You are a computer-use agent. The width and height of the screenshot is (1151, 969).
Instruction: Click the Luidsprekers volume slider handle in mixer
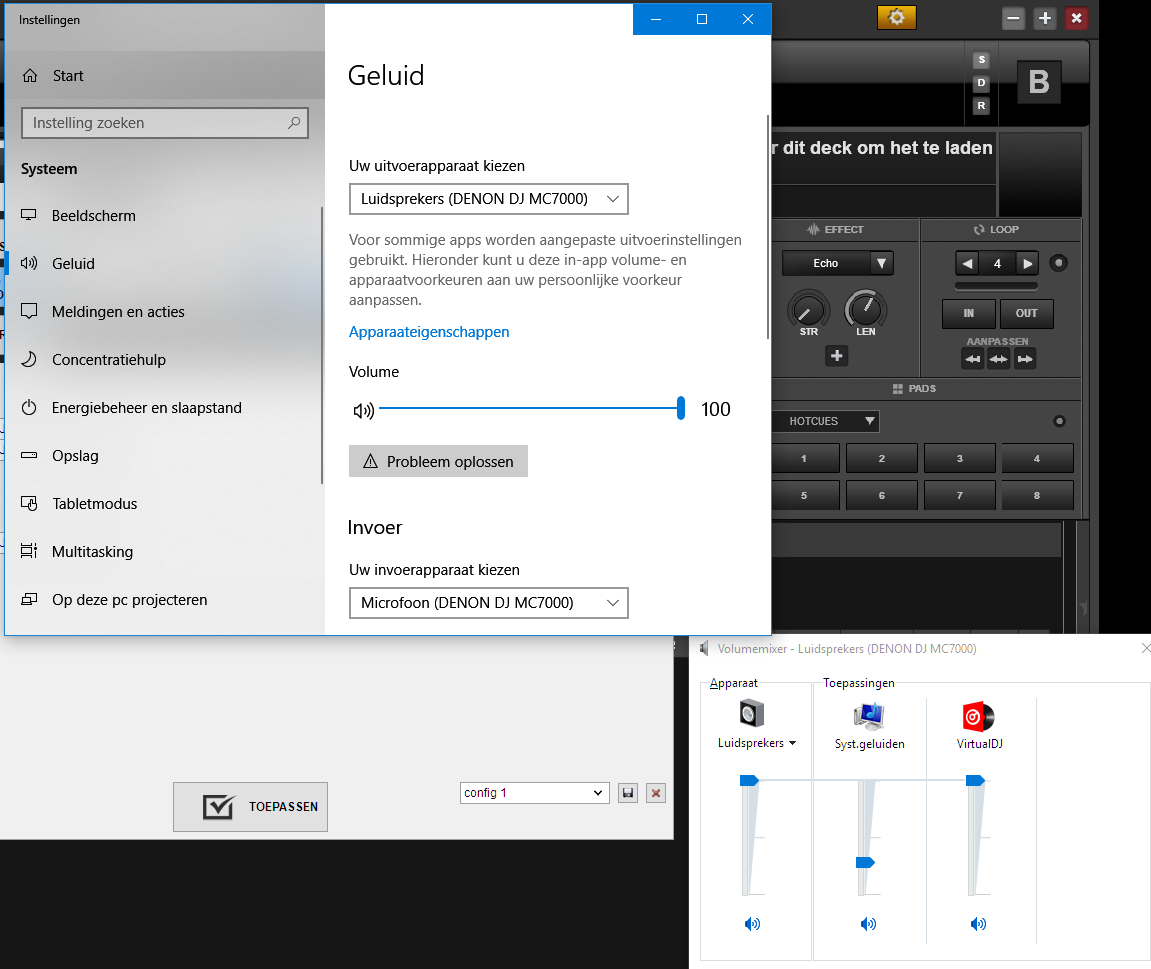(749, 780)
